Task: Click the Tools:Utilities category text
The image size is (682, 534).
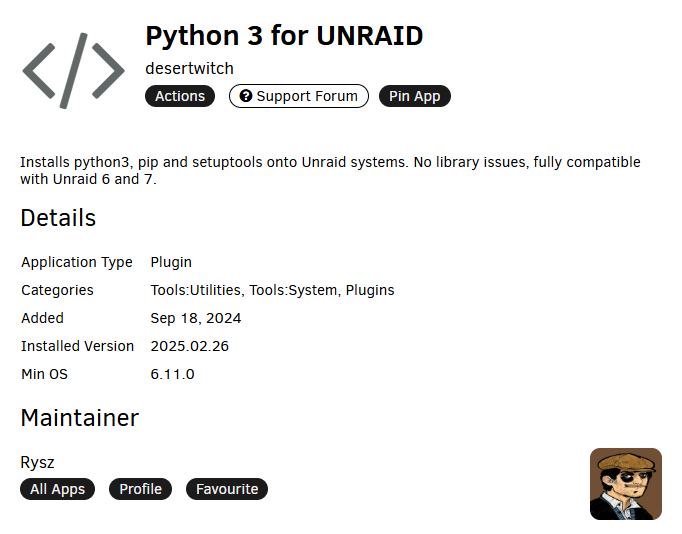Action: click(x=196, y=290)
